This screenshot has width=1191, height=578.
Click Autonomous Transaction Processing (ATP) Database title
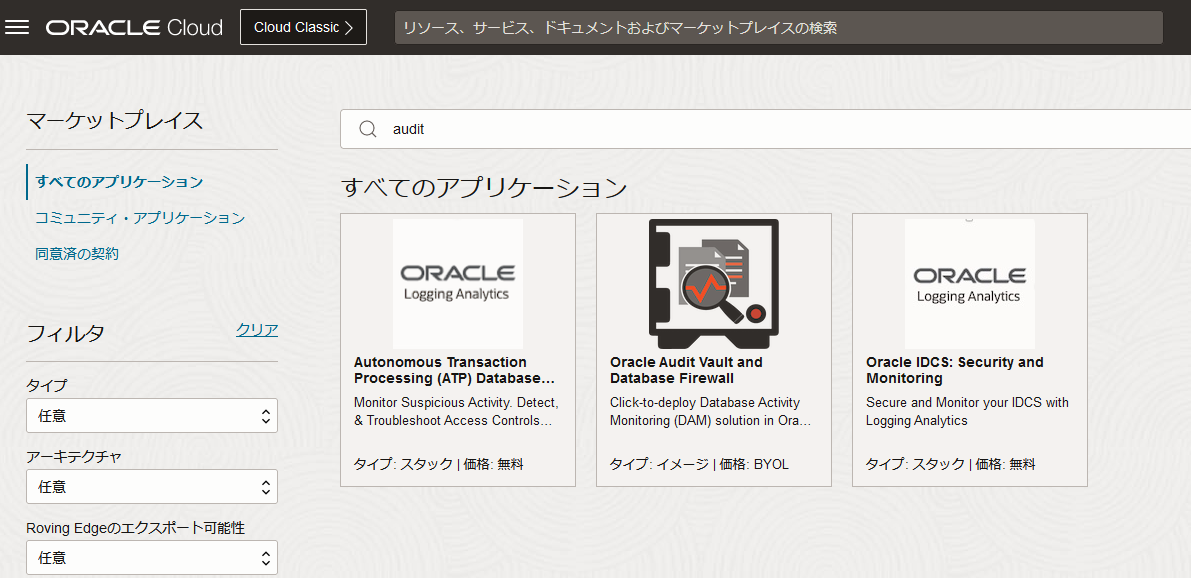[455, 370]
